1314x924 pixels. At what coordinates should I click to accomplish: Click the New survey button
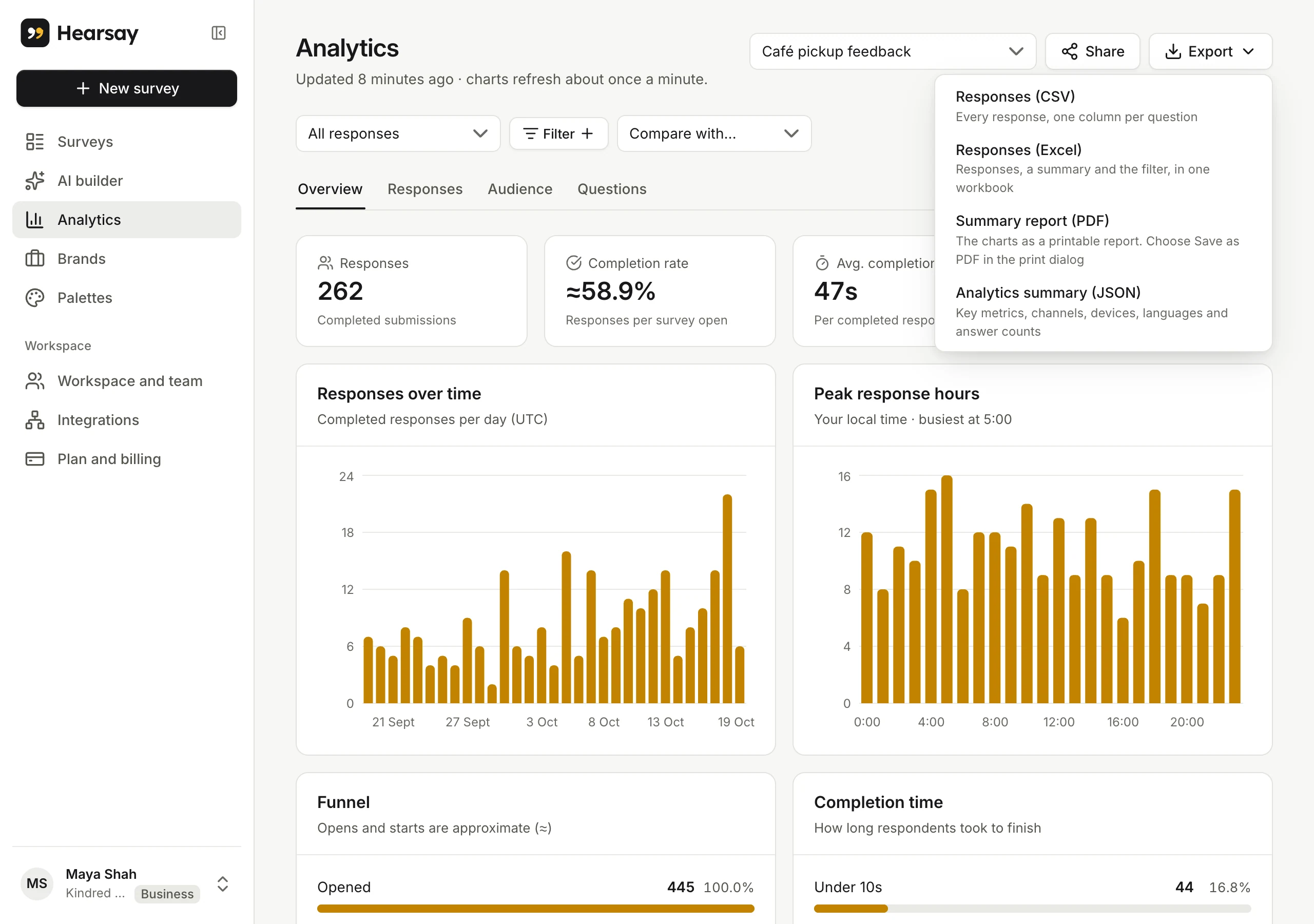(126, 89)
